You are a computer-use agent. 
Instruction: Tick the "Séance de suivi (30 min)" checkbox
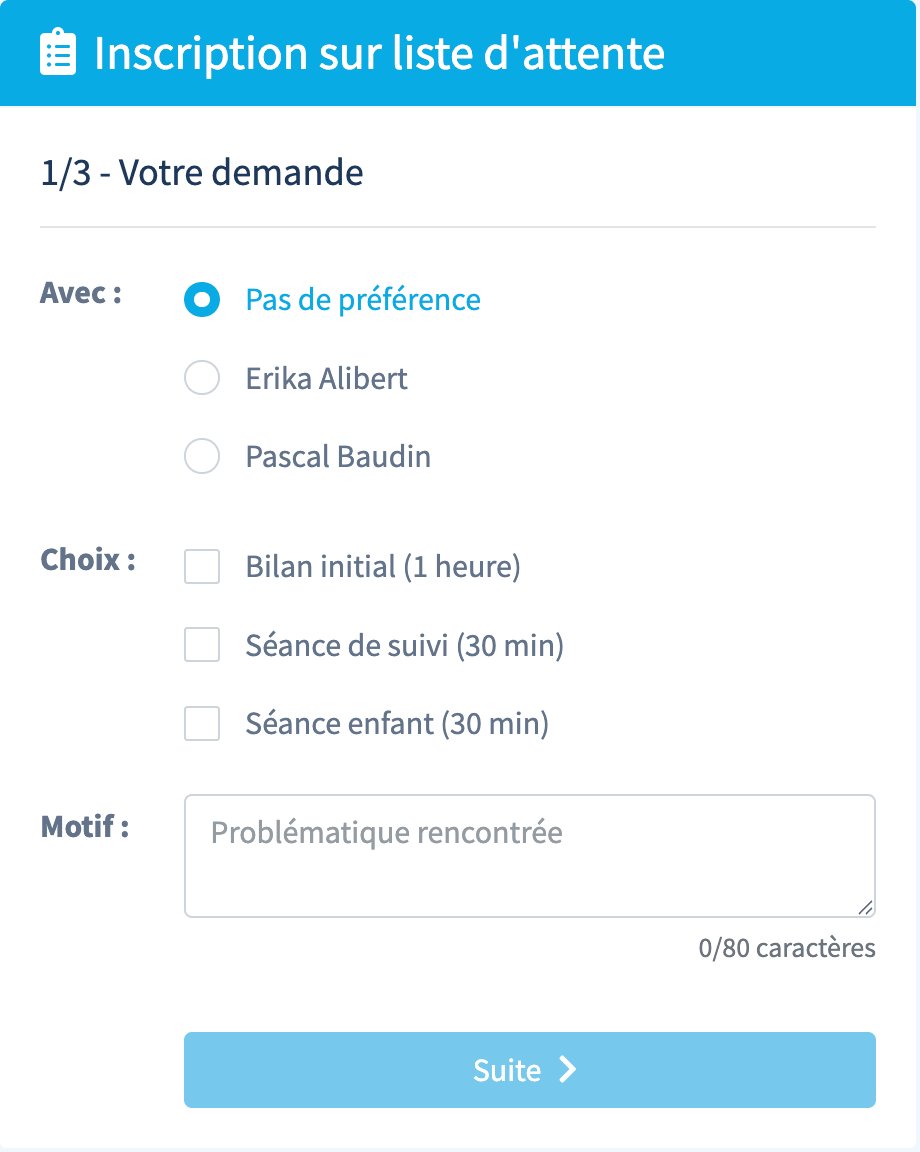coord(202,646)
